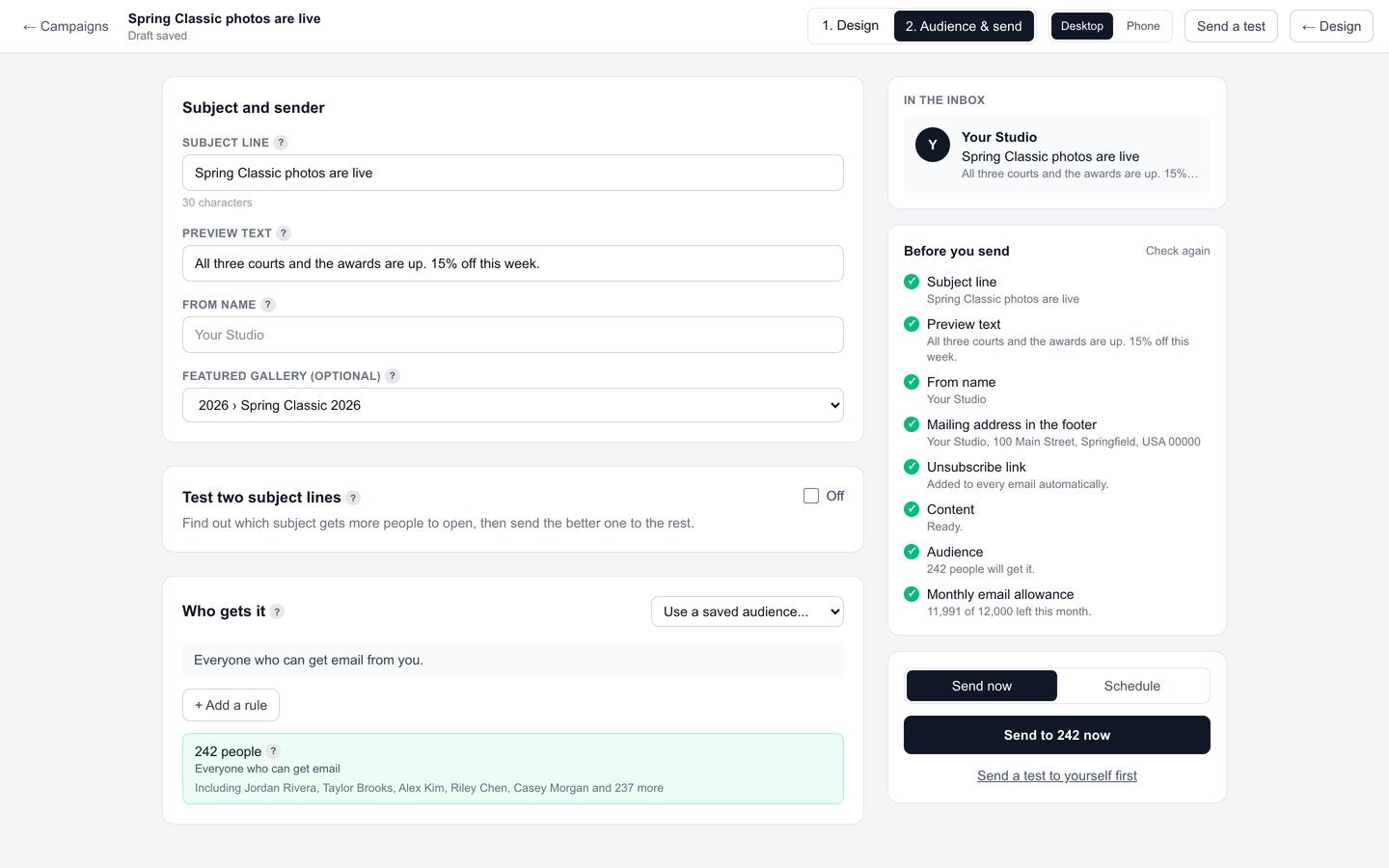1389x868 pixels.
Task: Click green check icon for Content
Action: tap(912, 509)
